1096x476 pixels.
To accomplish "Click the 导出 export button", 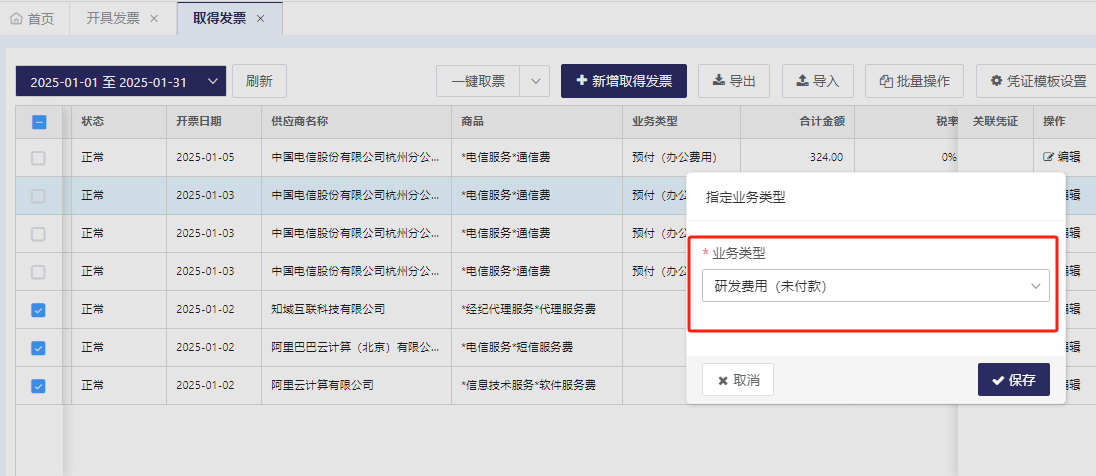I will [734, 81].
